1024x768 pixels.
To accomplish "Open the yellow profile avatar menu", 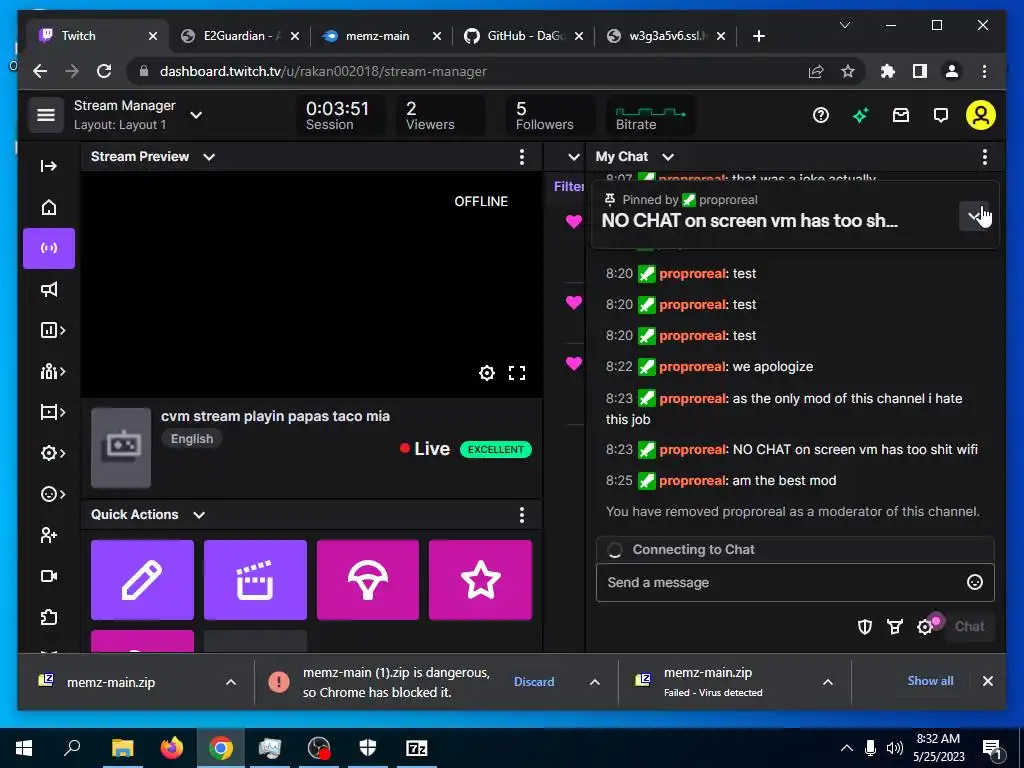I will [980, 115].
